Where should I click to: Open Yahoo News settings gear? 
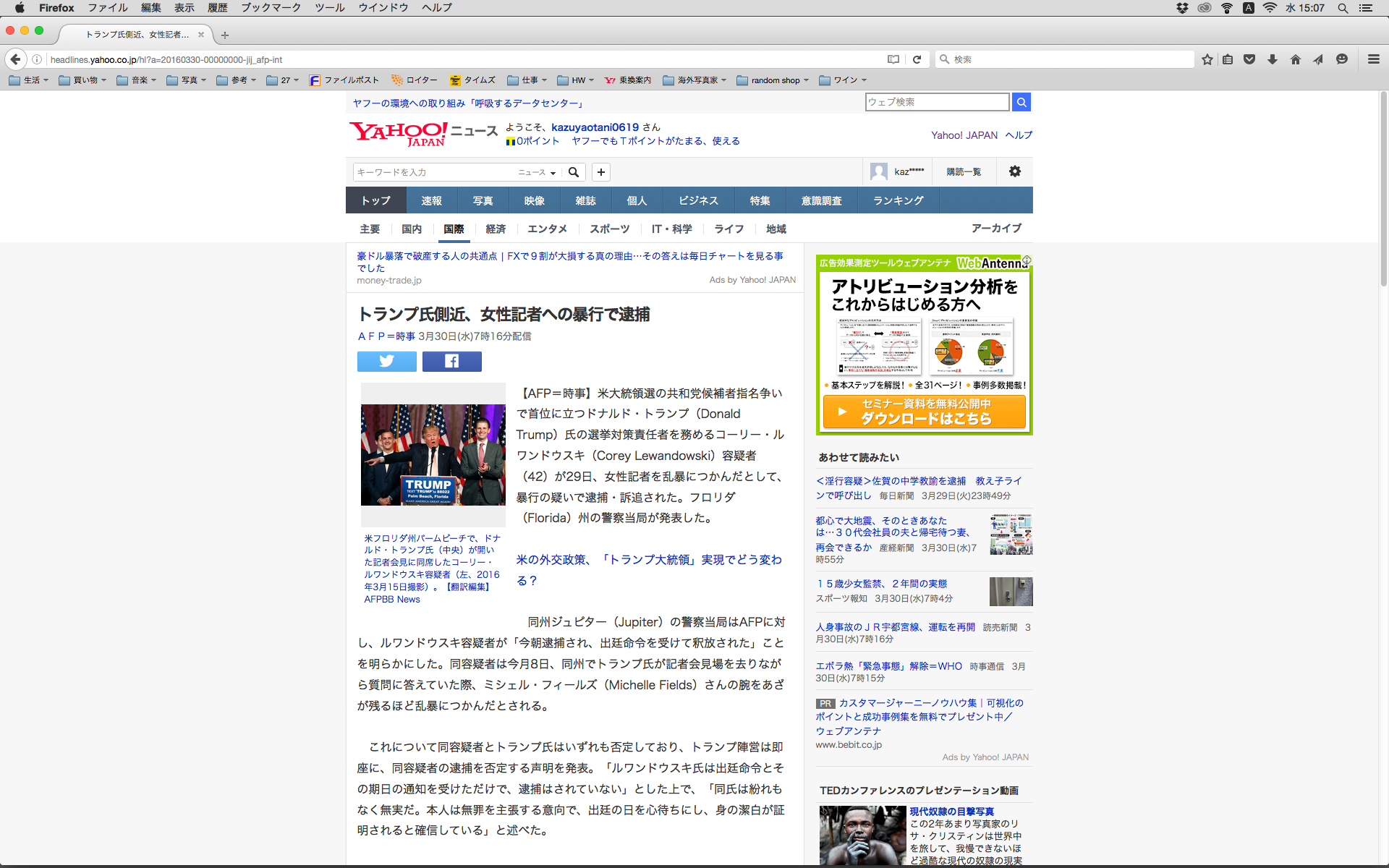[x=1014, y=171]
